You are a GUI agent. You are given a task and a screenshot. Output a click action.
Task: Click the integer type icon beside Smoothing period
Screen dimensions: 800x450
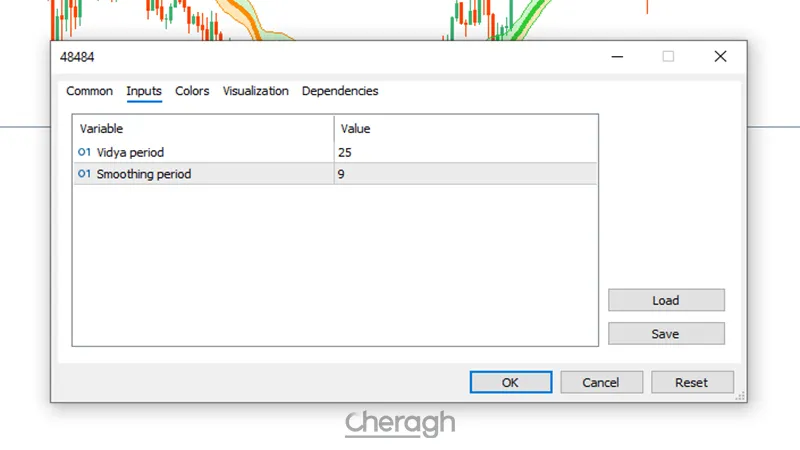pyautogui.click(x=84, y=174)
